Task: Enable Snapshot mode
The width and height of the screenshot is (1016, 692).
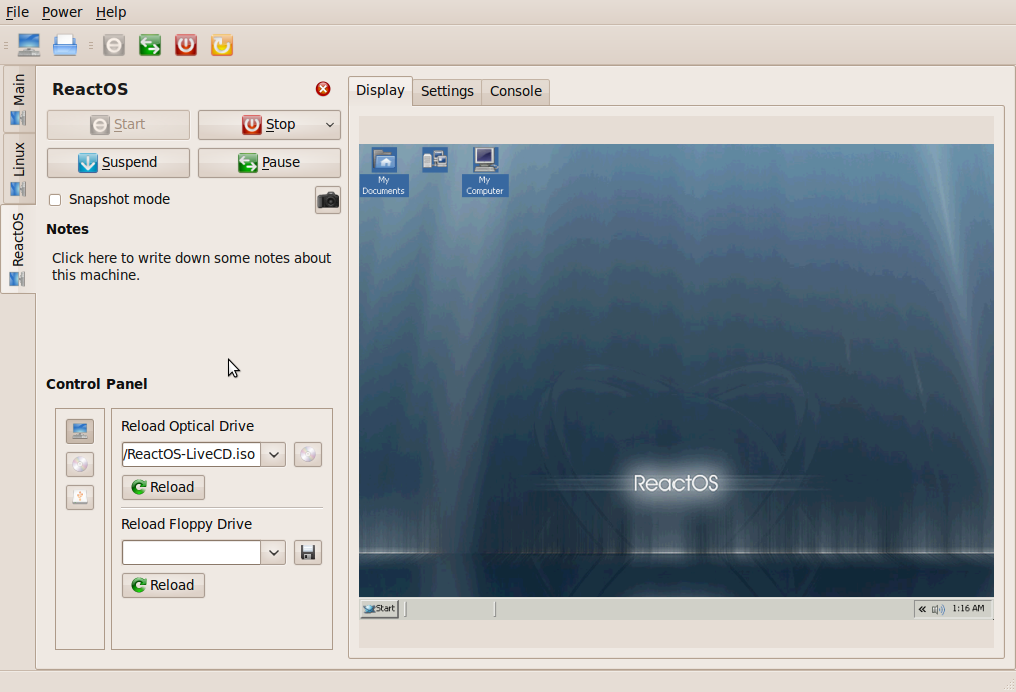Action: pos(55,200)
